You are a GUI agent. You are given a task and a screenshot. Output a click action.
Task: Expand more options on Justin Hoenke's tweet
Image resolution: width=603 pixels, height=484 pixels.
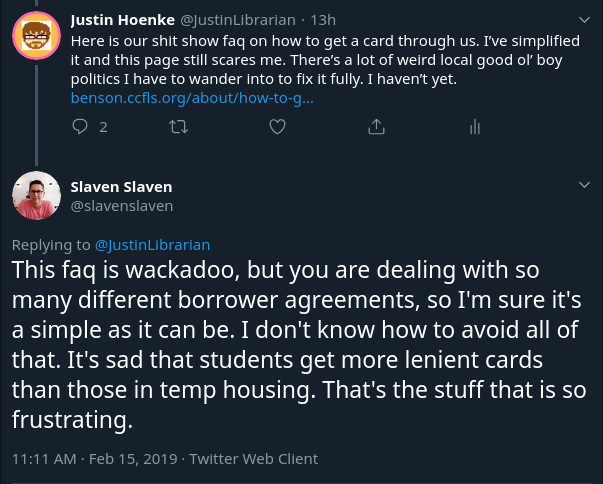585,19
